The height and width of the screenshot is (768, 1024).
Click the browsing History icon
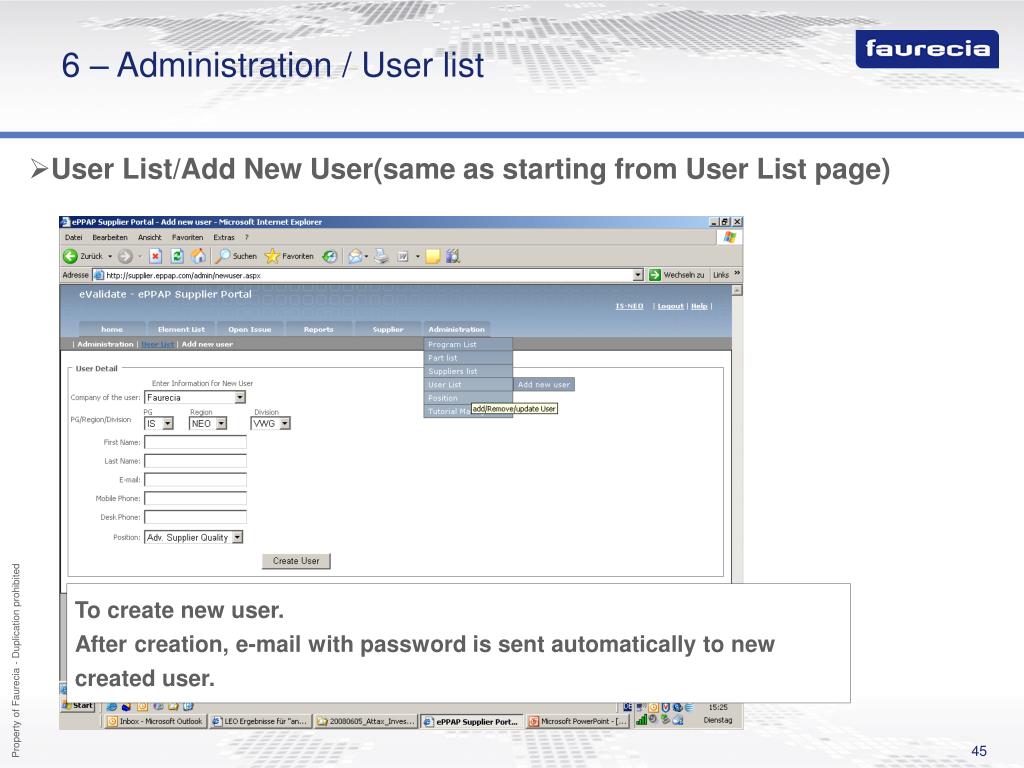(330, 256)
